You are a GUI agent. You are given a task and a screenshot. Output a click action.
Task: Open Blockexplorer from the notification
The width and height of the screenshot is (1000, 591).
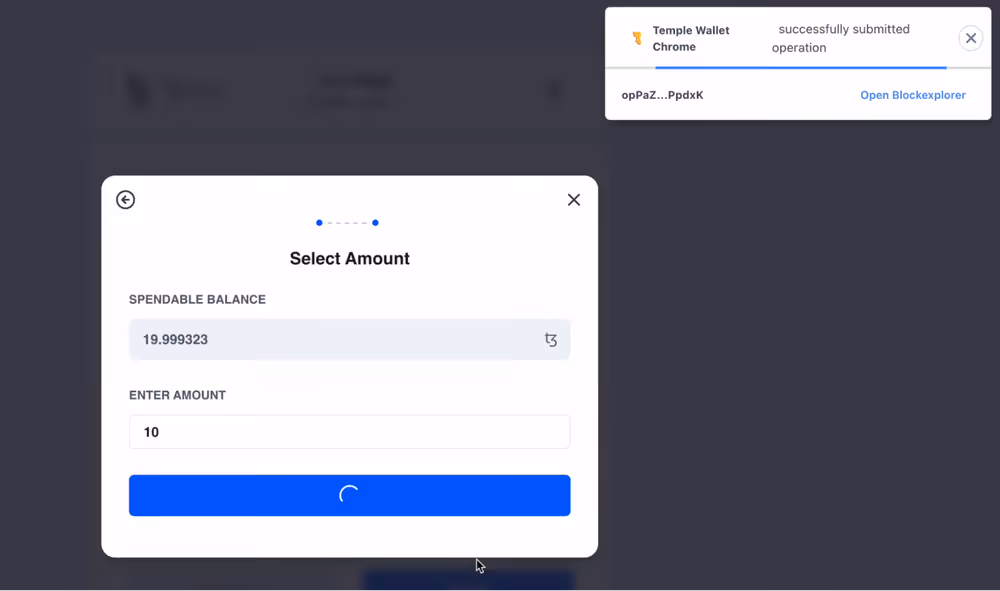tap(912, 95)
